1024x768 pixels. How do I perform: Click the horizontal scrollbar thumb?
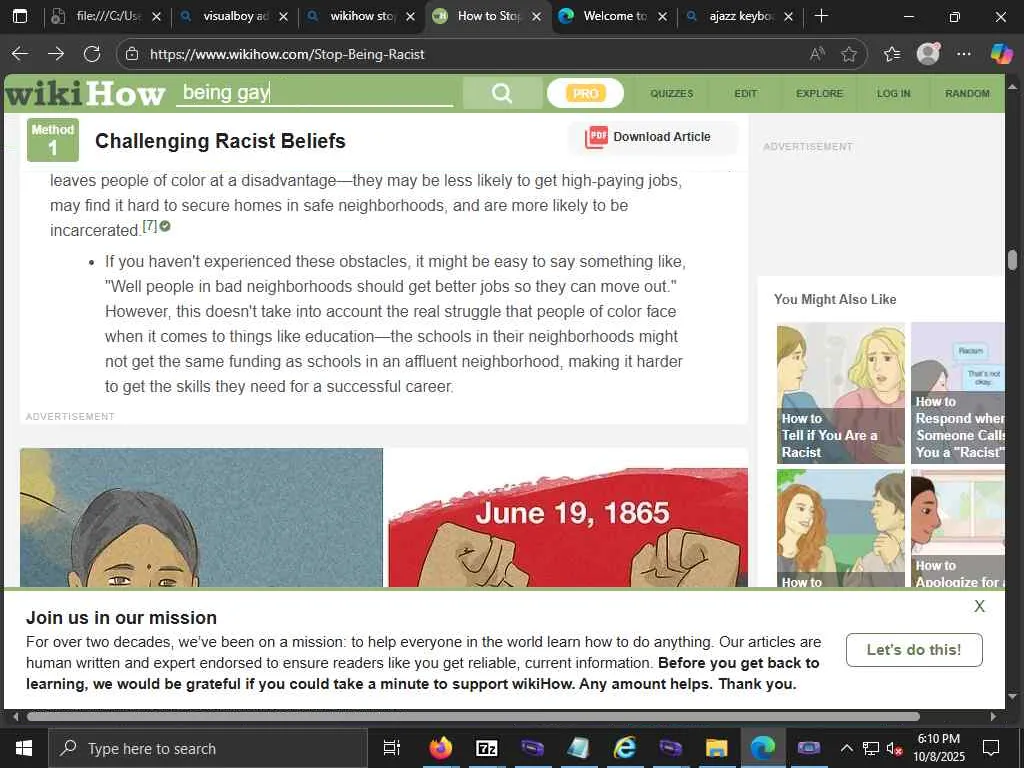click(x=473, y=716)
